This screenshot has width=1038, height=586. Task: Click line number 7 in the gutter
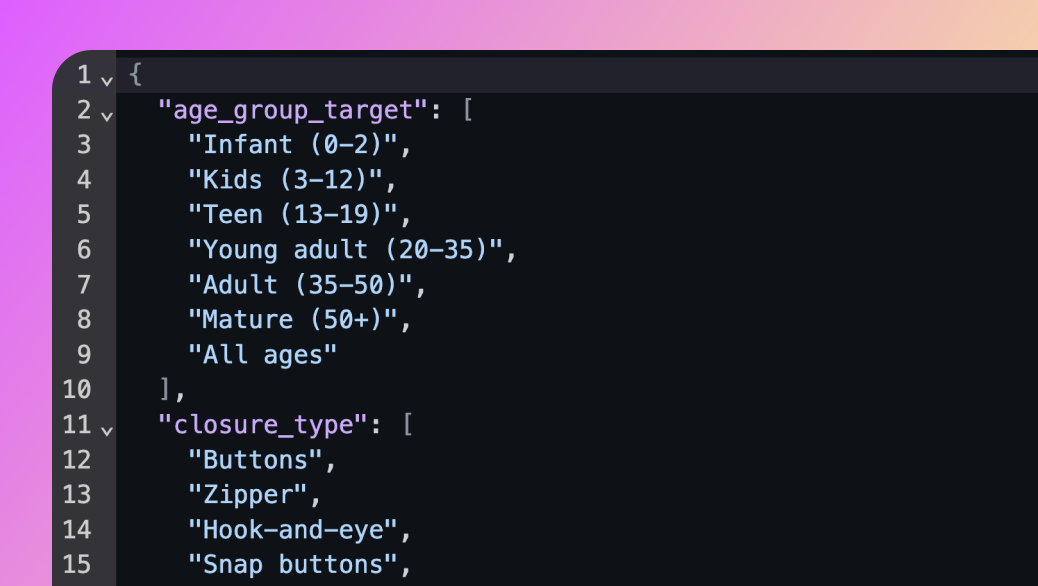click(x=83, y=285)
